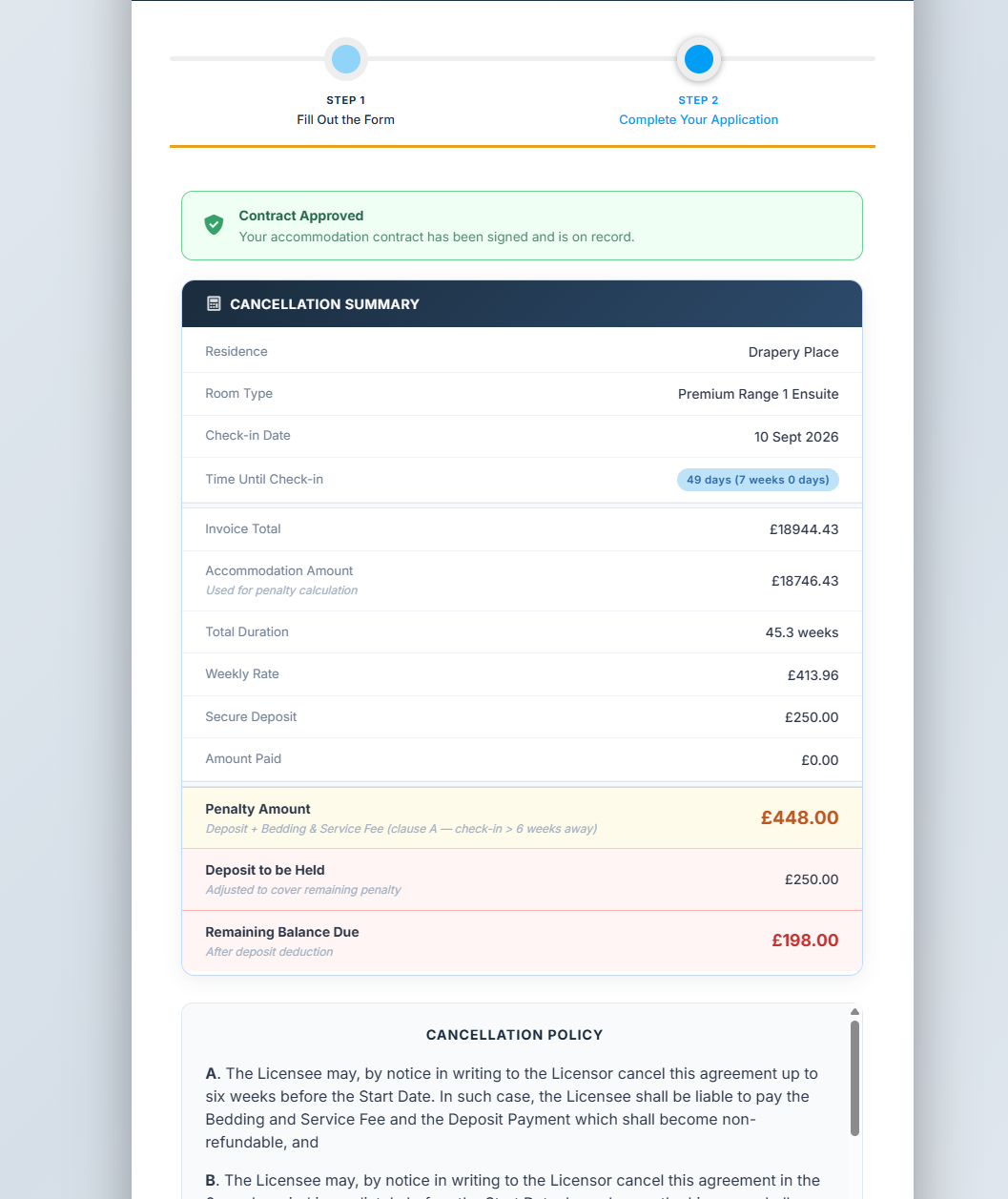Viewport: 1008px width, 1199px height.
Task: Select the Step 2 progress circle
Action: [699, 59]
